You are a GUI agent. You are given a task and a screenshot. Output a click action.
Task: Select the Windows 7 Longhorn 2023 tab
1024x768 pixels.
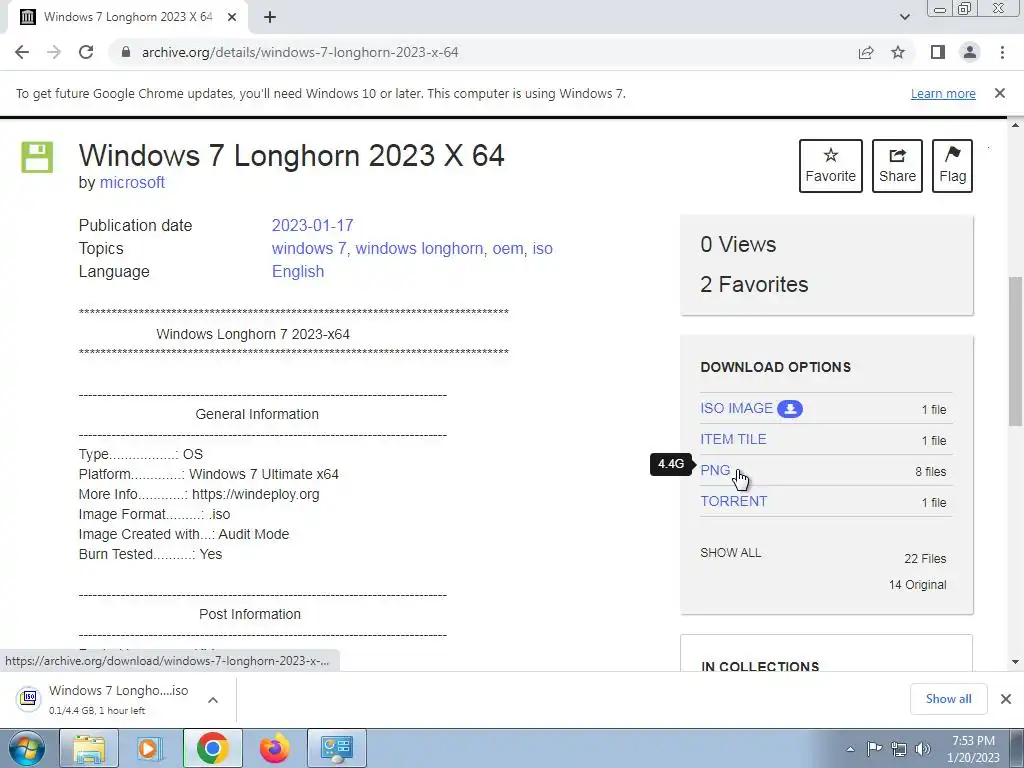click(127, 17)
